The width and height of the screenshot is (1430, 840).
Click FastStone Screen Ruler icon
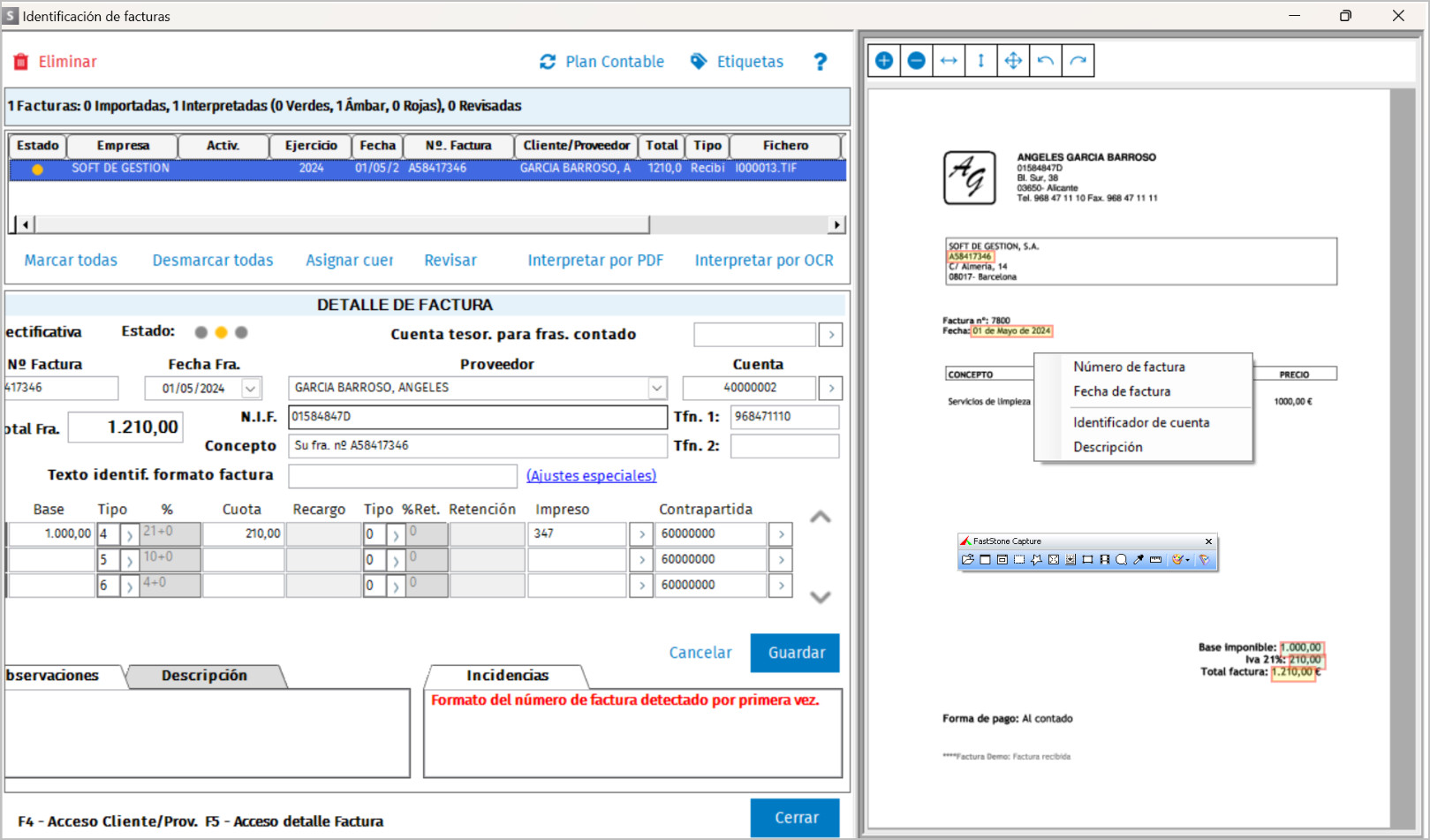(1155, 559)
